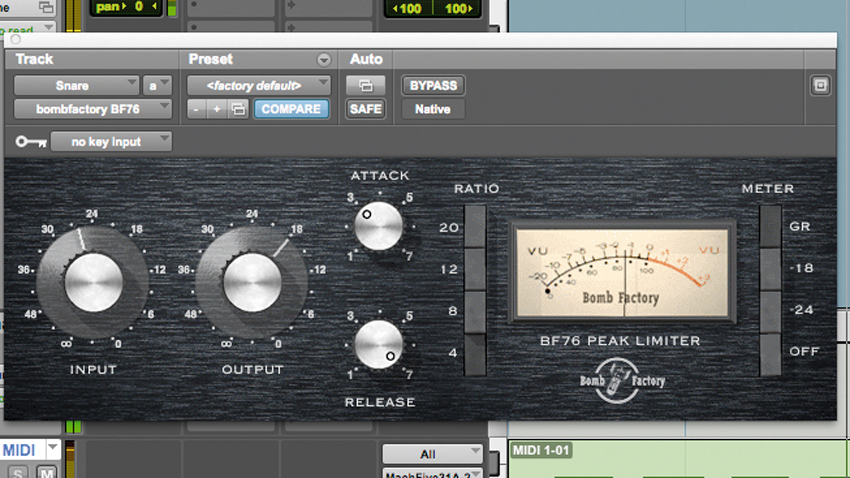Open the bombfactory BF76 plugin selector
This screenshot has width=850, height=478.
point(93,109)
